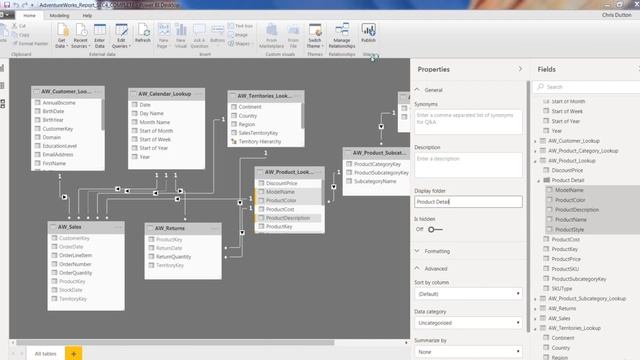The height and width of the screenshot is (360, 640).
Task: Switch to the Data view sidebar icon
Action: coord(2,85)
